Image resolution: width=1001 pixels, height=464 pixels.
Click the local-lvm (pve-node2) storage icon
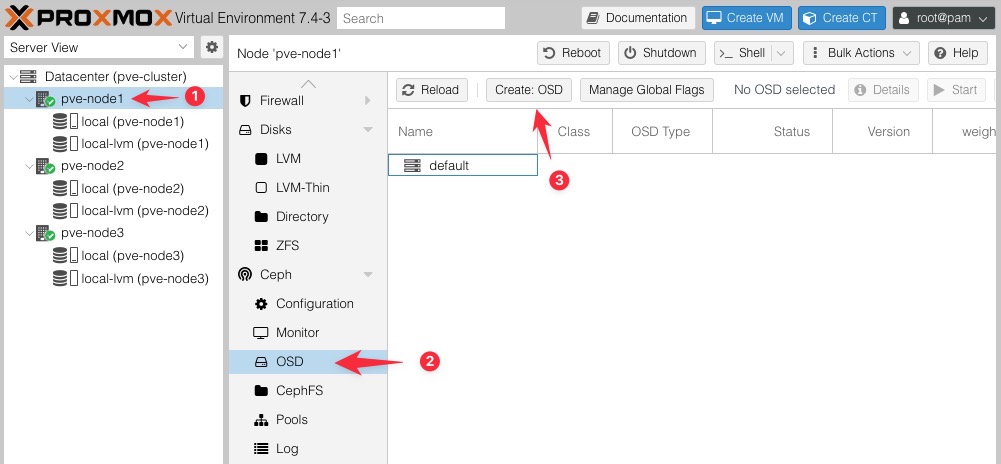(65, 211)
